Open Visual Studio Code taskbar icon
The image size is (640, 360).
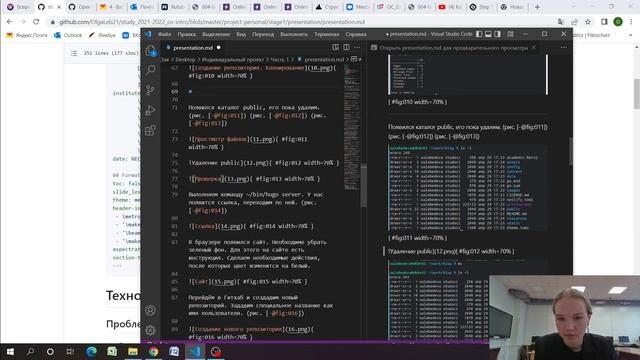click(195, 351)
